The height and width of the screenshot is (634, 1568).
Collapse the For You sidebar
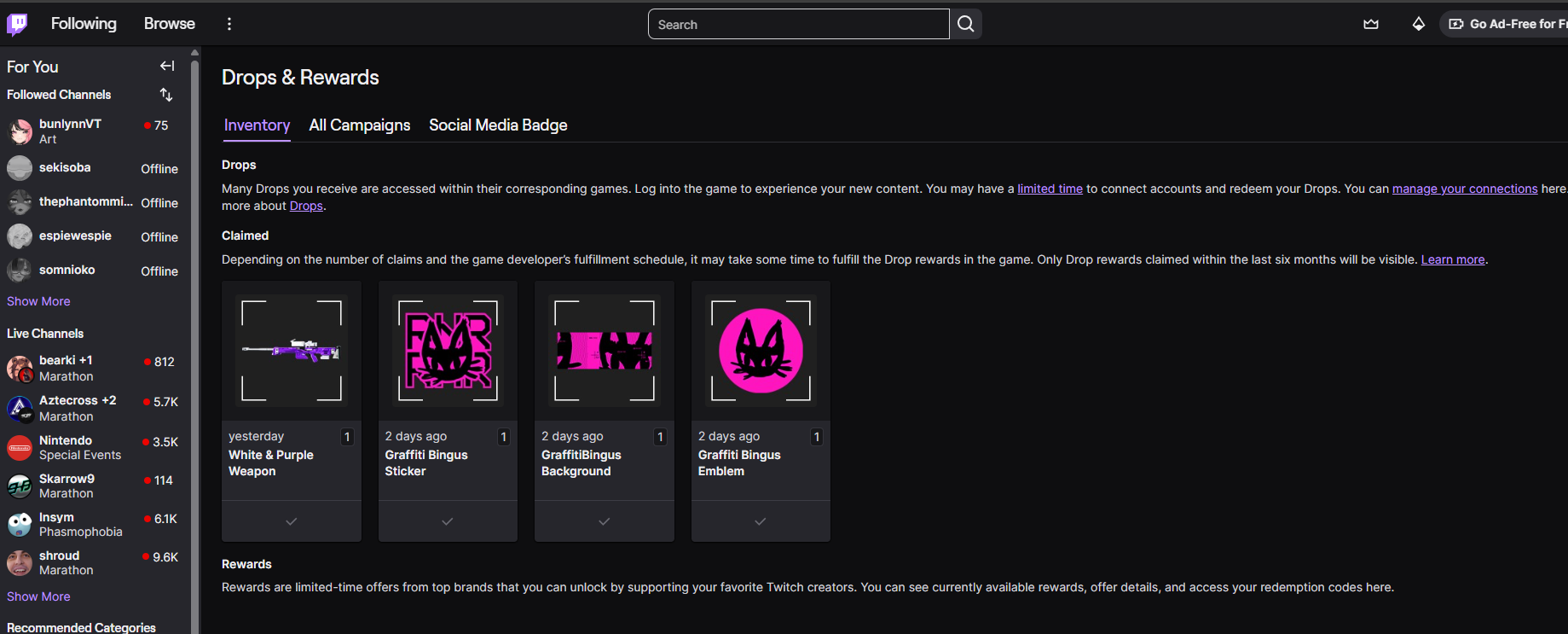(167, 66)
